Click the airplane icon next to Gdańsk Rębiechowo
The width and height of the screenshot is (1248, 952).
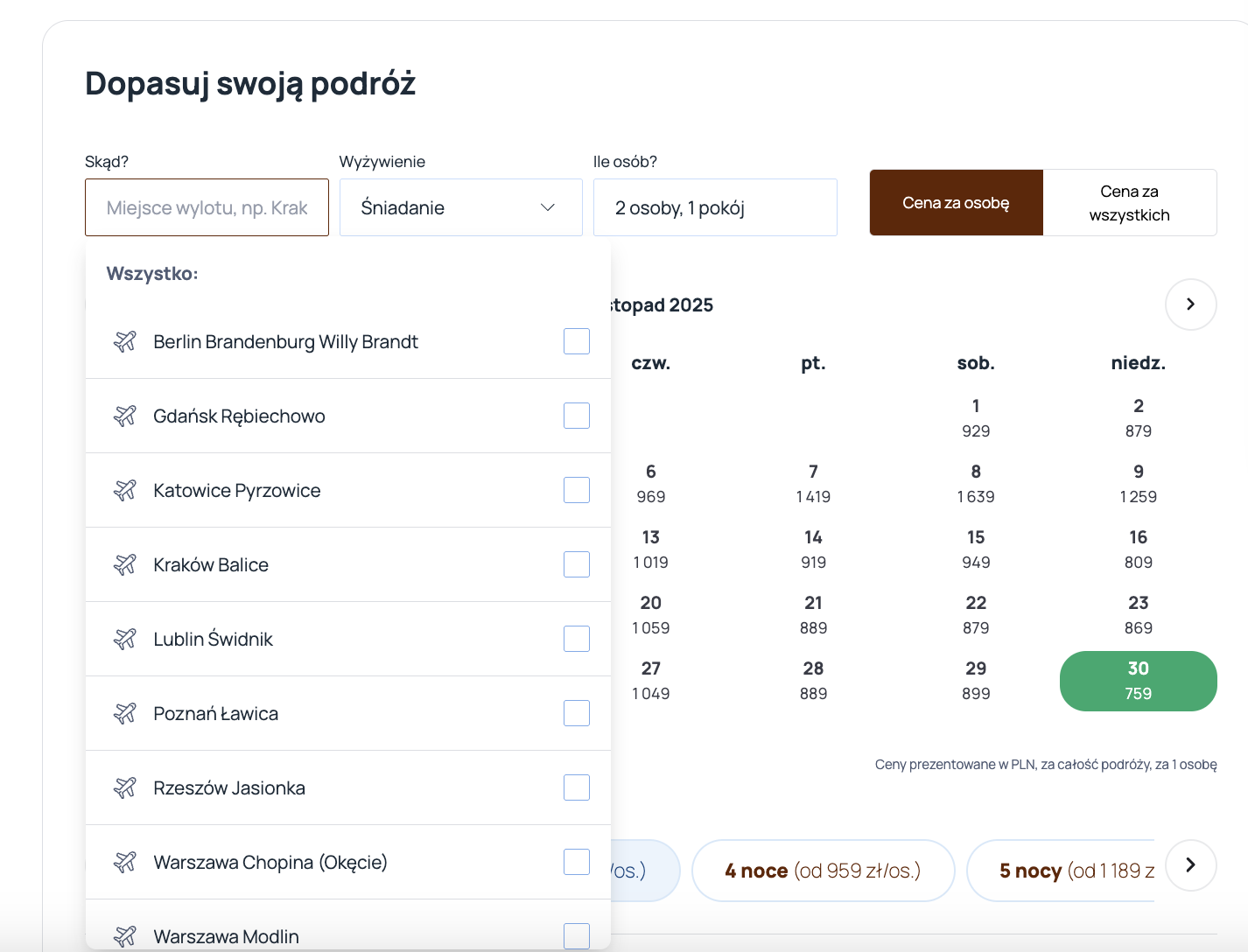[125, 416]
